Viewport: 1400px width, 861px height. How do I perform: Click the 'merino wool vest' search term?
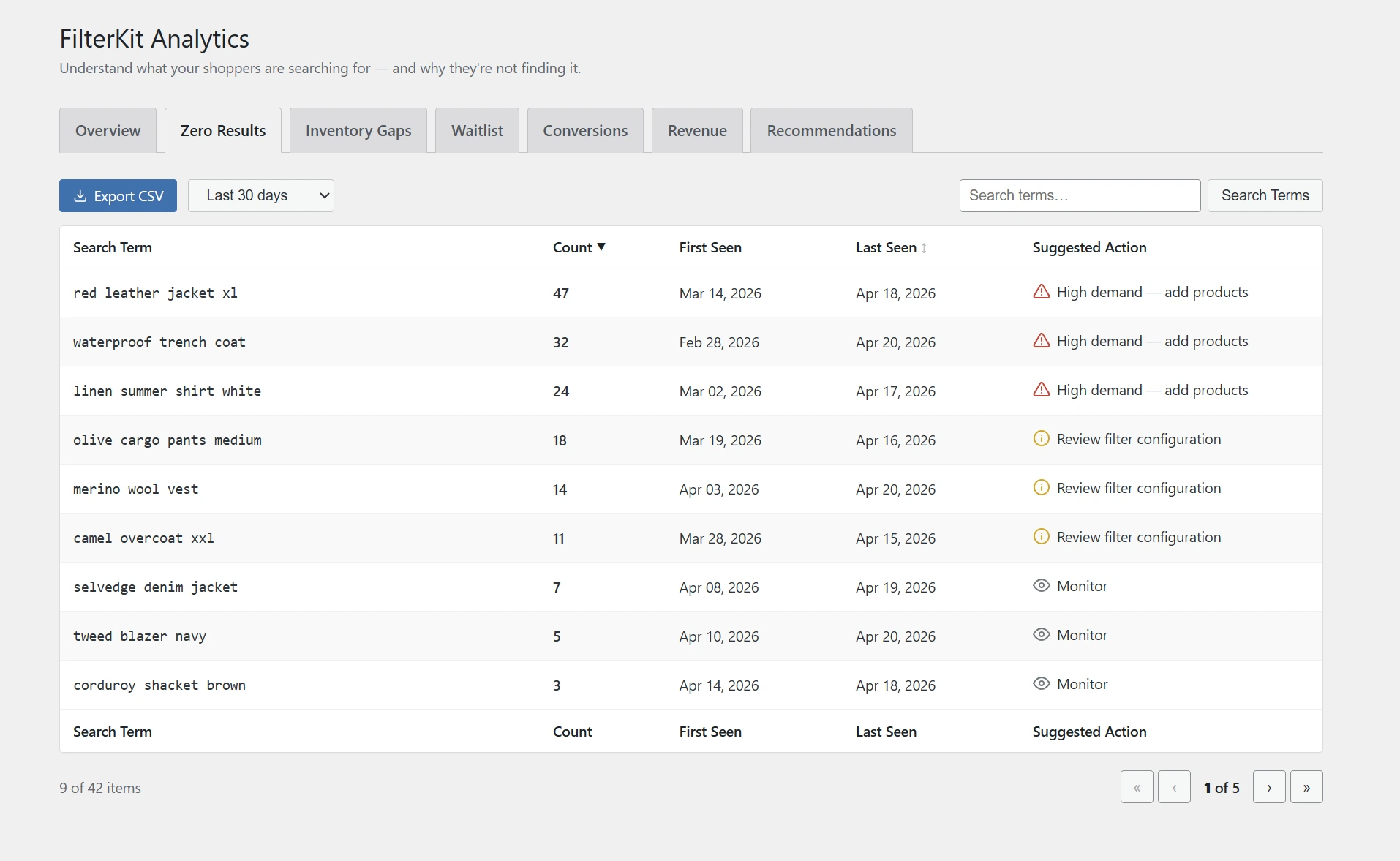135,489
